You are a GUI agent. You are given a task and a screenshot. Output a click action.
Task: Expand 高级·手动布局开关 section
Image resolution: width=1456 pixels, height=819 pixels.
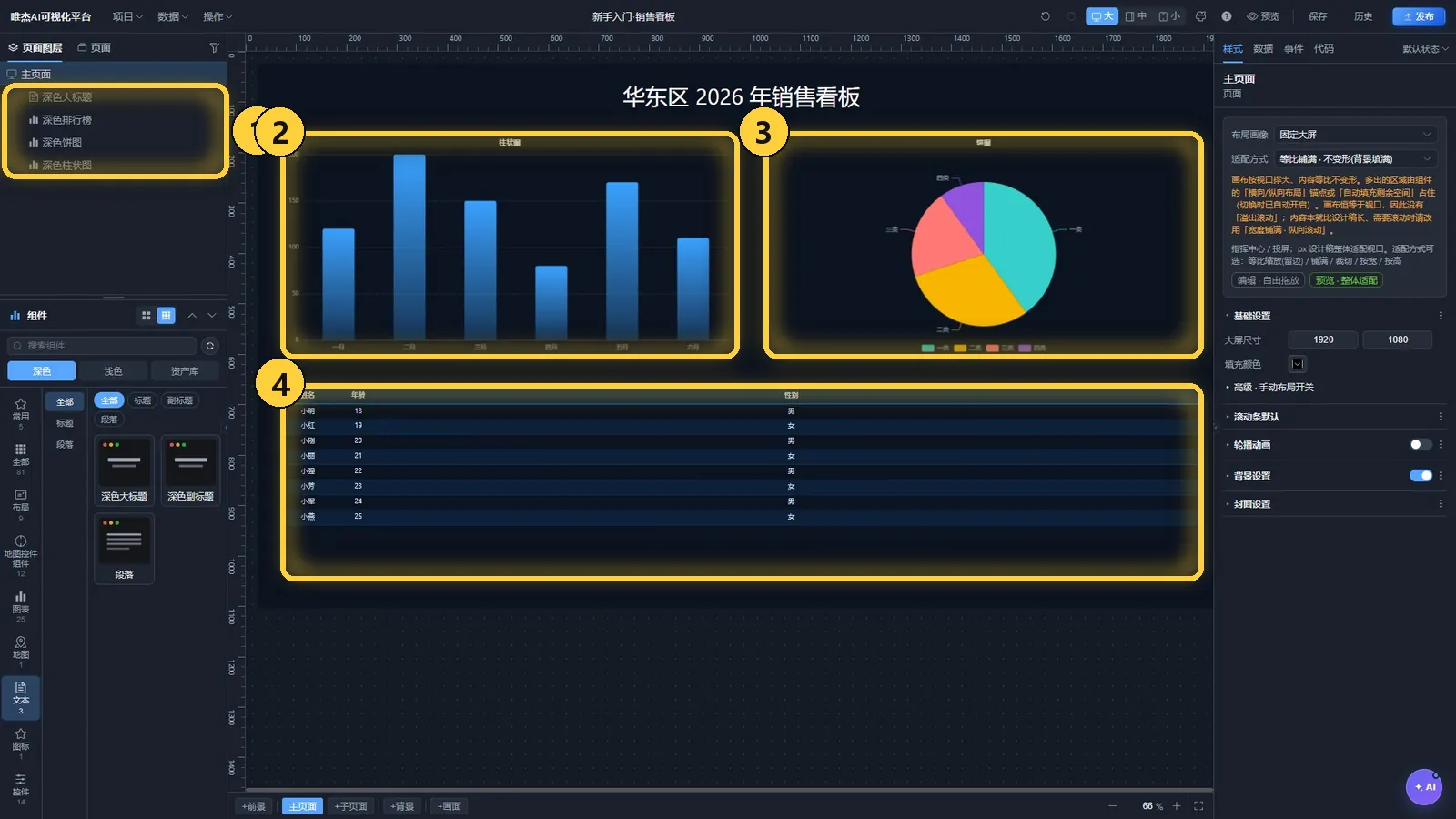(1272, 388)
